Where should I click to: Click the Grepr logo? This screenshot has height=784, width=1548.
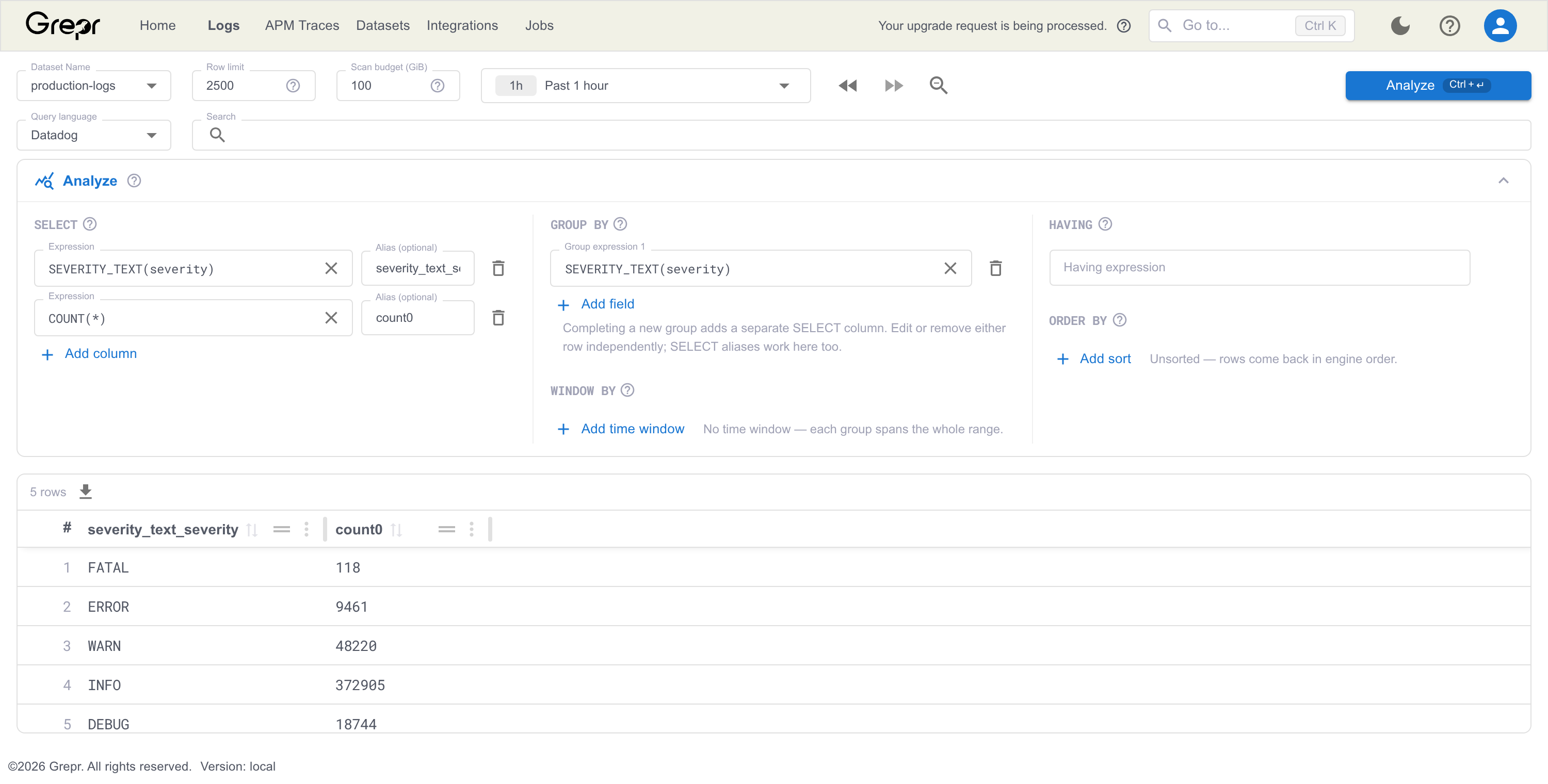pos(62,25)
